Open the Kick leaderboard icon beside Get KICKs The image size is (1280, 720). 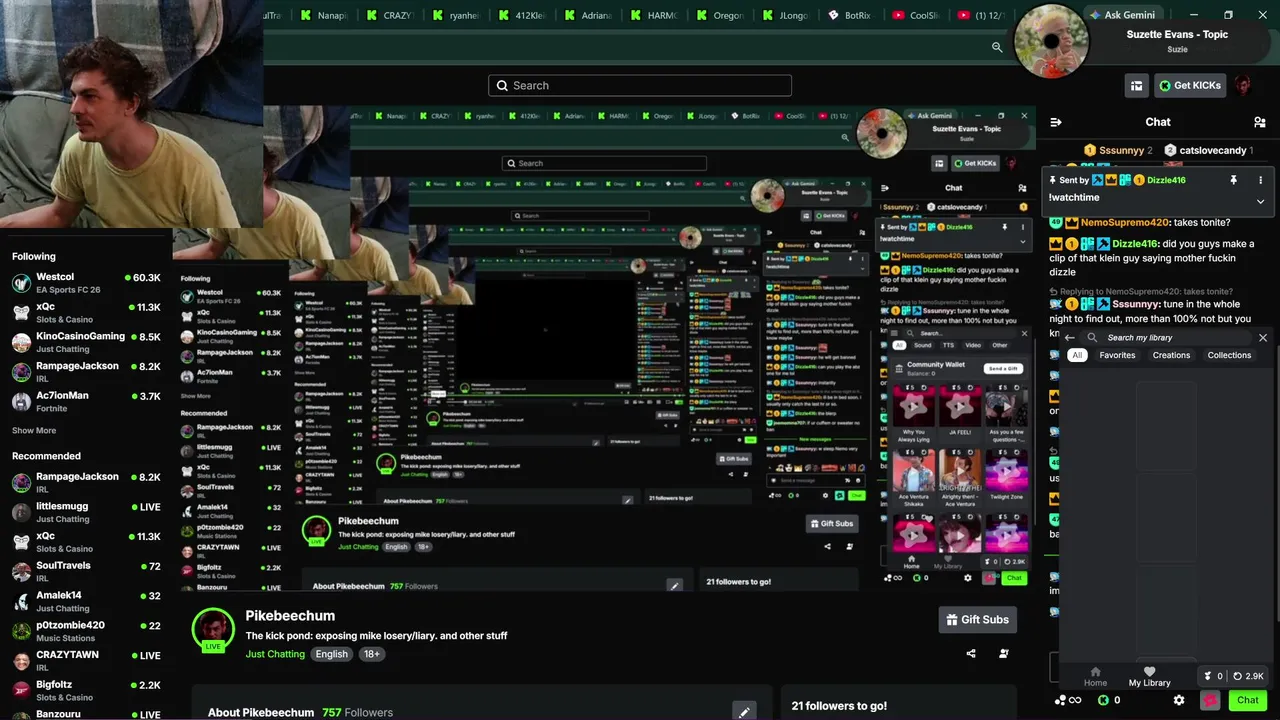click(1136, 86)
